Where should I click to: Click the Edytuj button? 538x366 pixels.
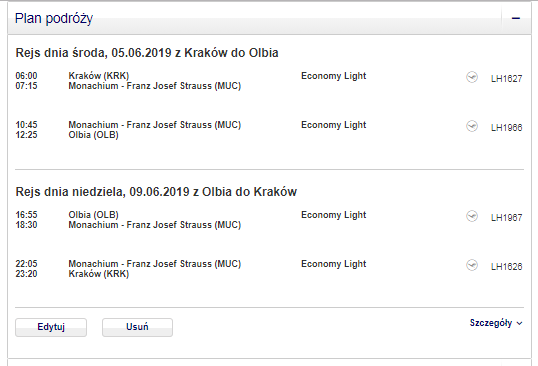click(x=51, y=327)
